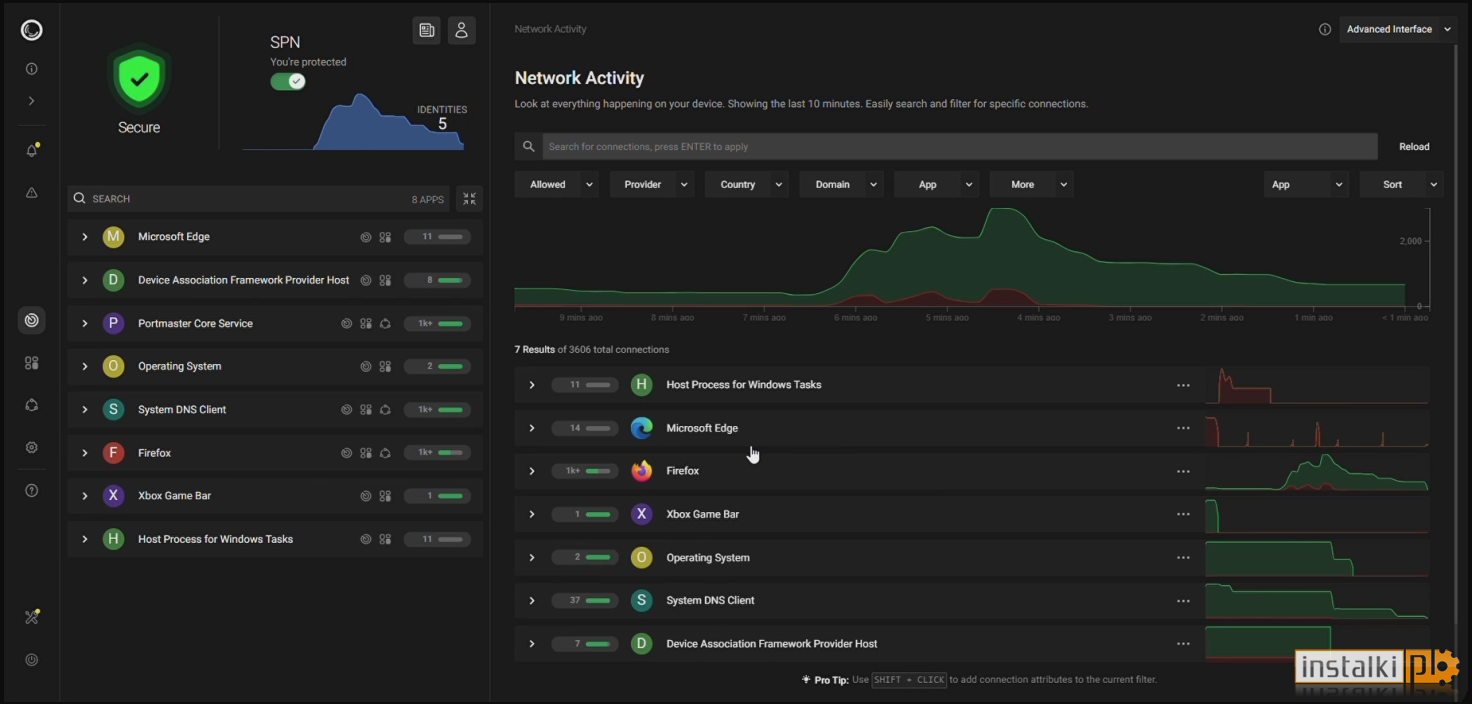Screen dimensions: 1472x704
Task: Open the Country filter dropdown
Action: click(x=747, y=184)
